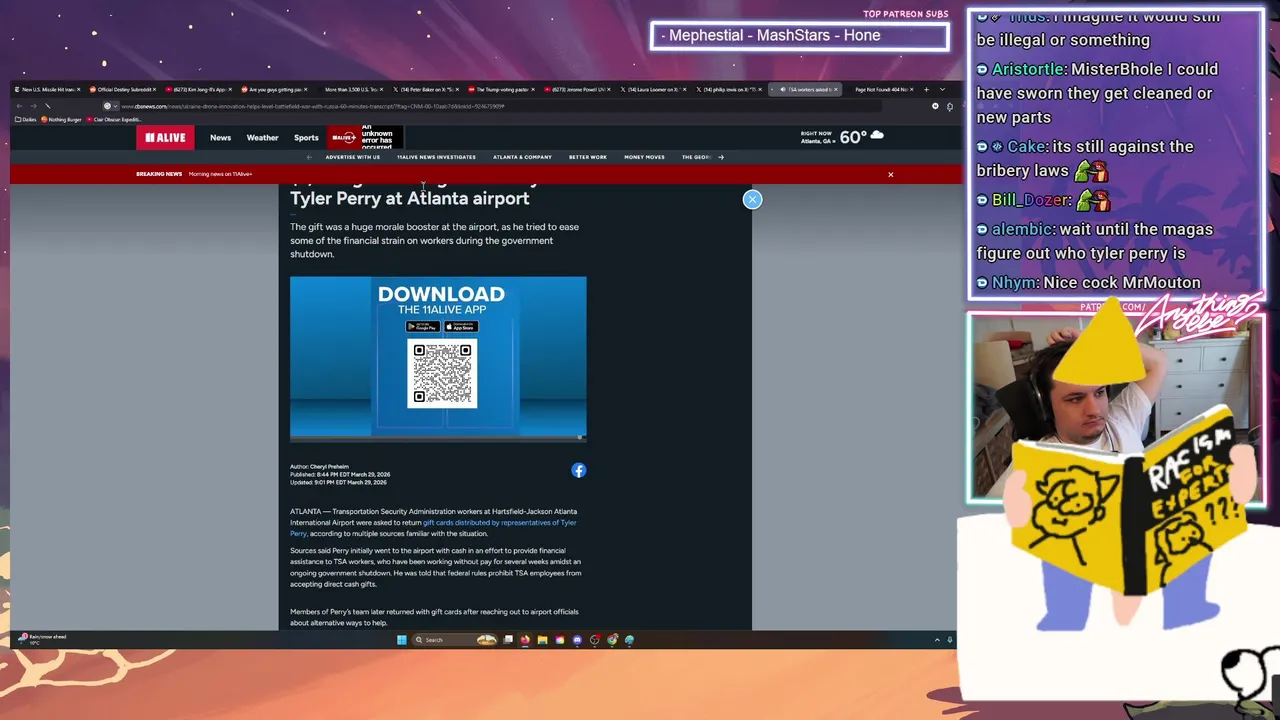Switch to New U.S. Missile Hit tab
Image resolution: width=1280 pixels, height=720 pixels.
click(48, 89)
